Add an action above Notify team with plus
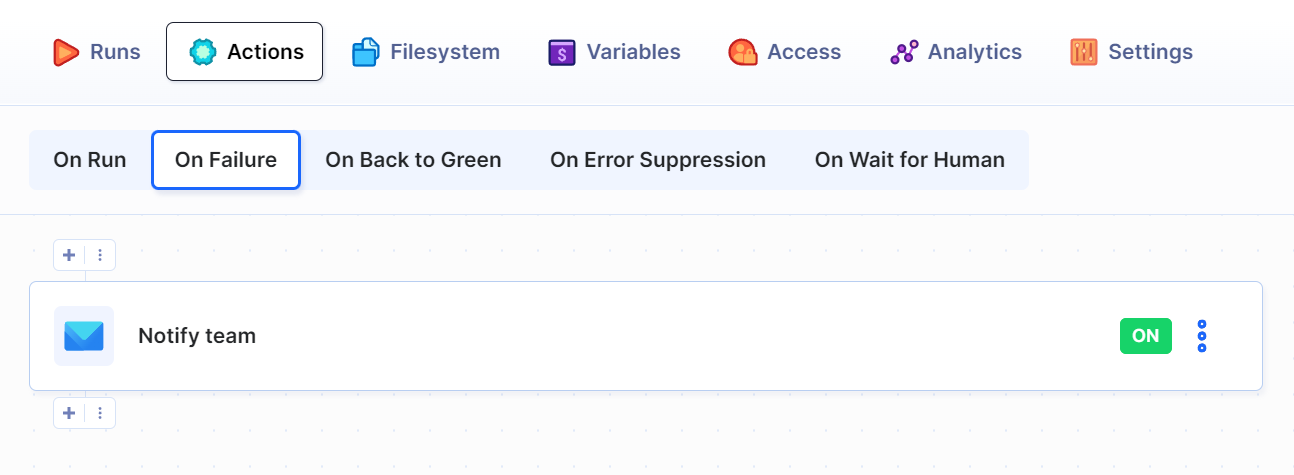This screenshot has height=475, width=1294. click(69, 255)
